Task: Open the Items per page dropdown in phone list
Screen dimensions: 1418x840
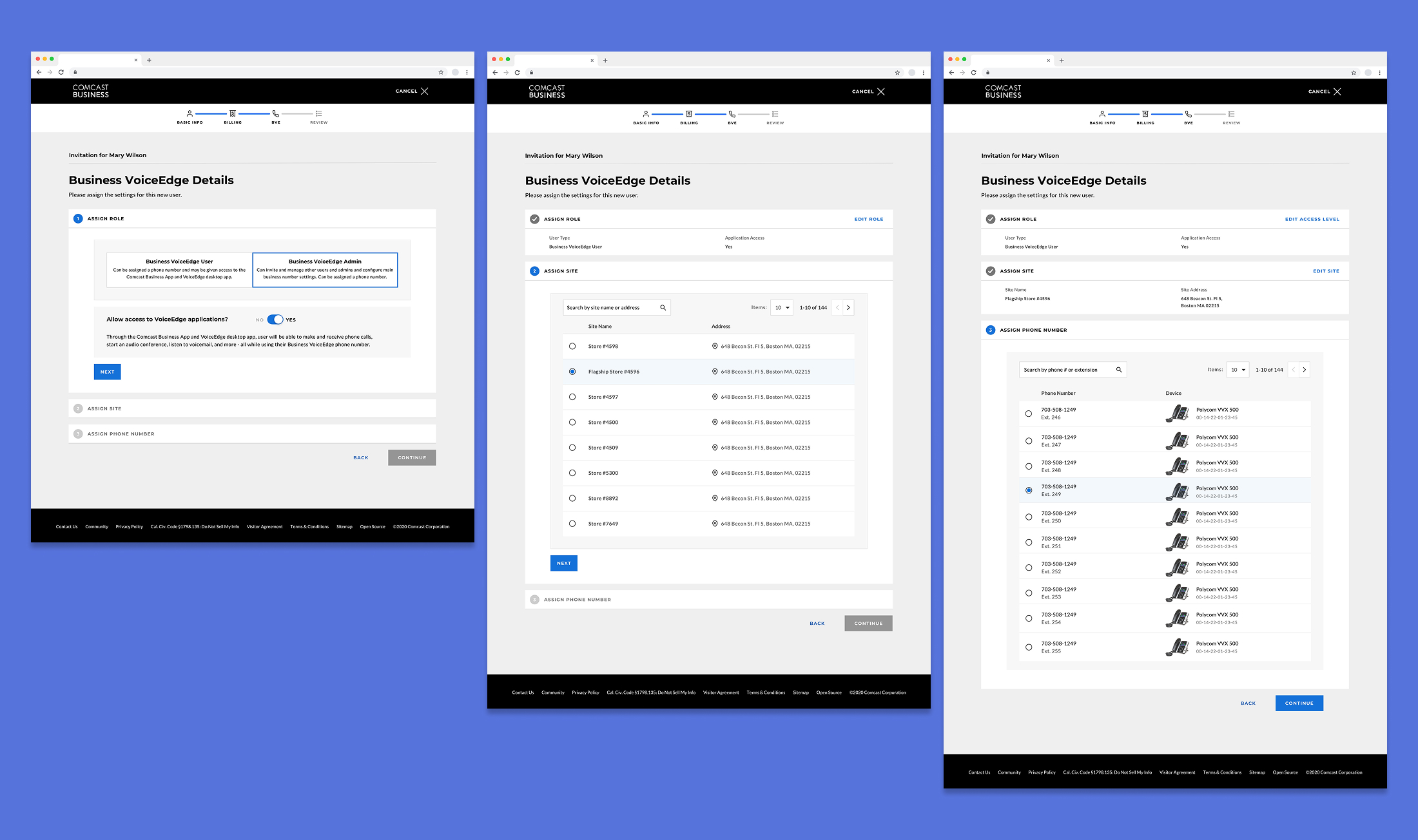Action: (1238, 370)
